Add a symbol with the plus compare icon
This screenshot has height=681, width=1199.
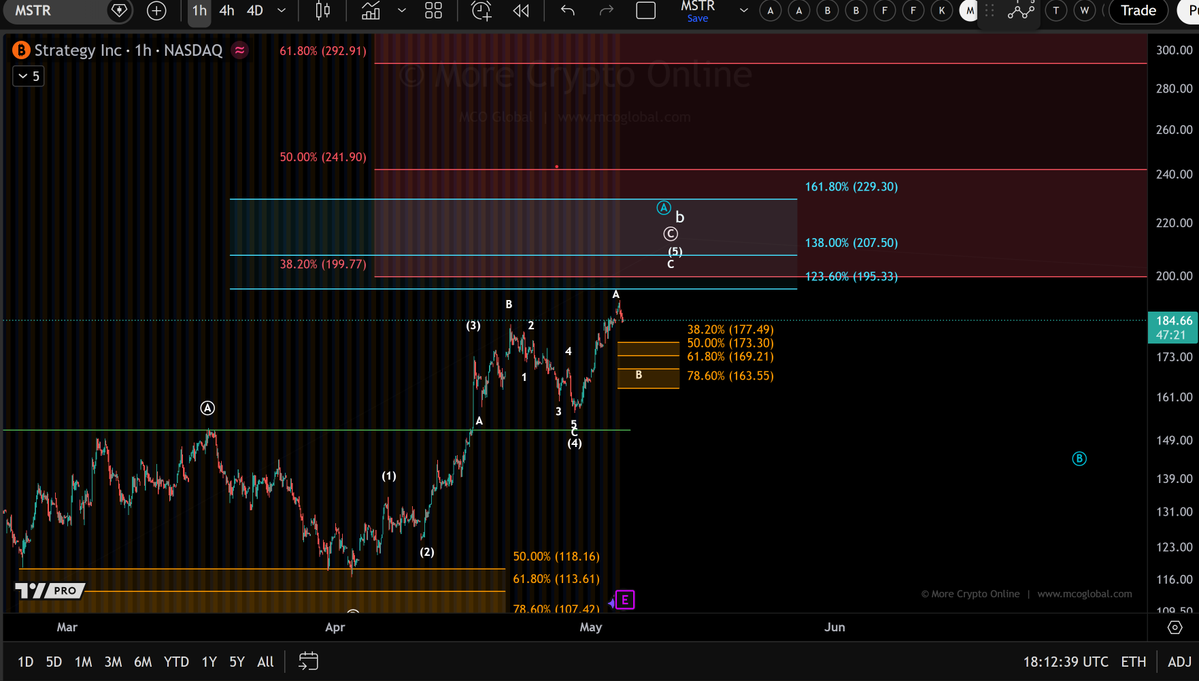[x=157, y=11]
